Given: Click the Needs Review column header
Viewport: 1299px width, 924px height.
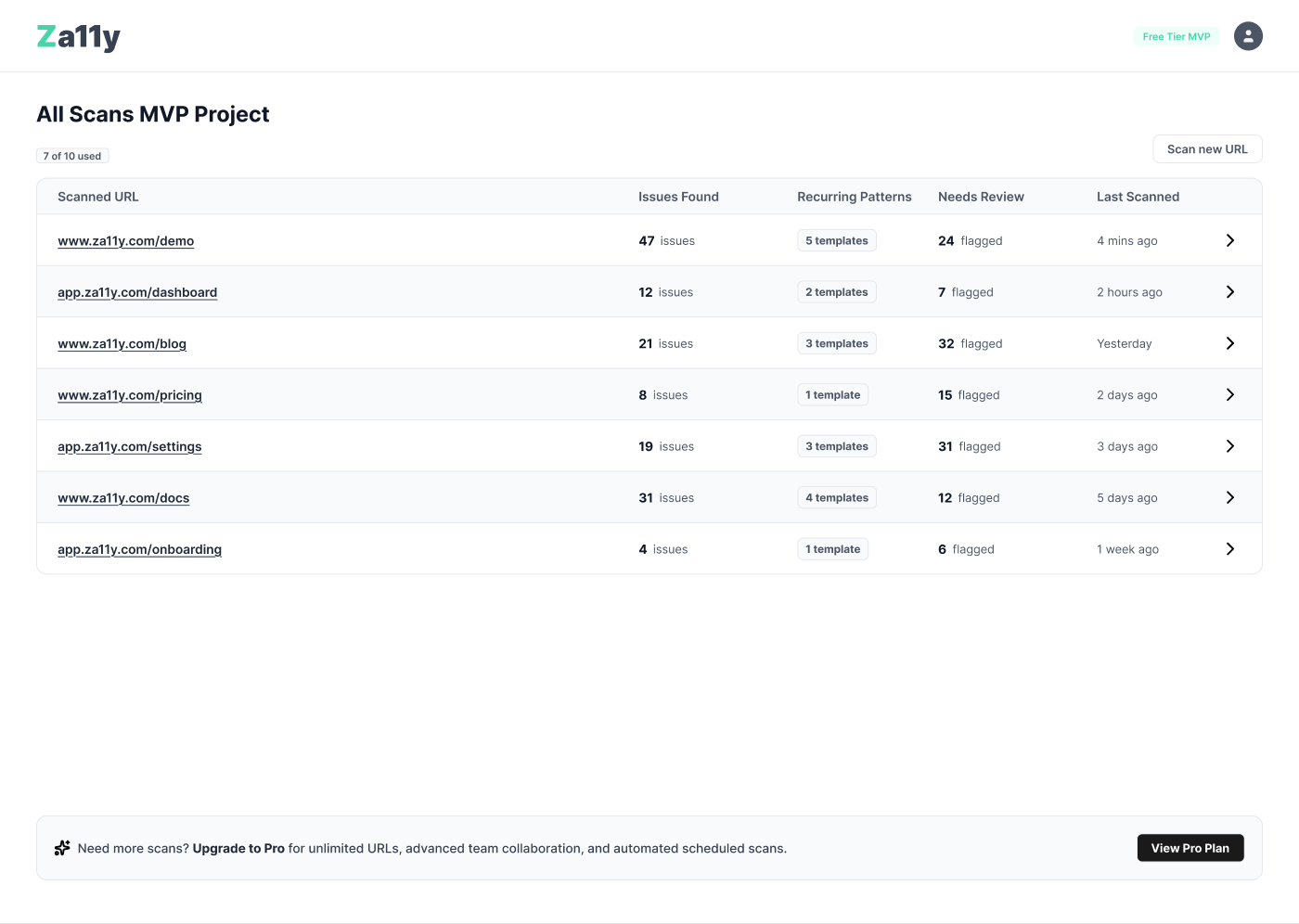Looking at the screenshot, I should coord(981,197).
